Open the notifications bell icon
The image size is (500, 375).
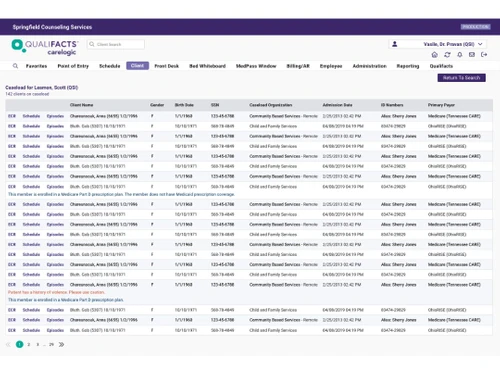[x=460, y=55]
